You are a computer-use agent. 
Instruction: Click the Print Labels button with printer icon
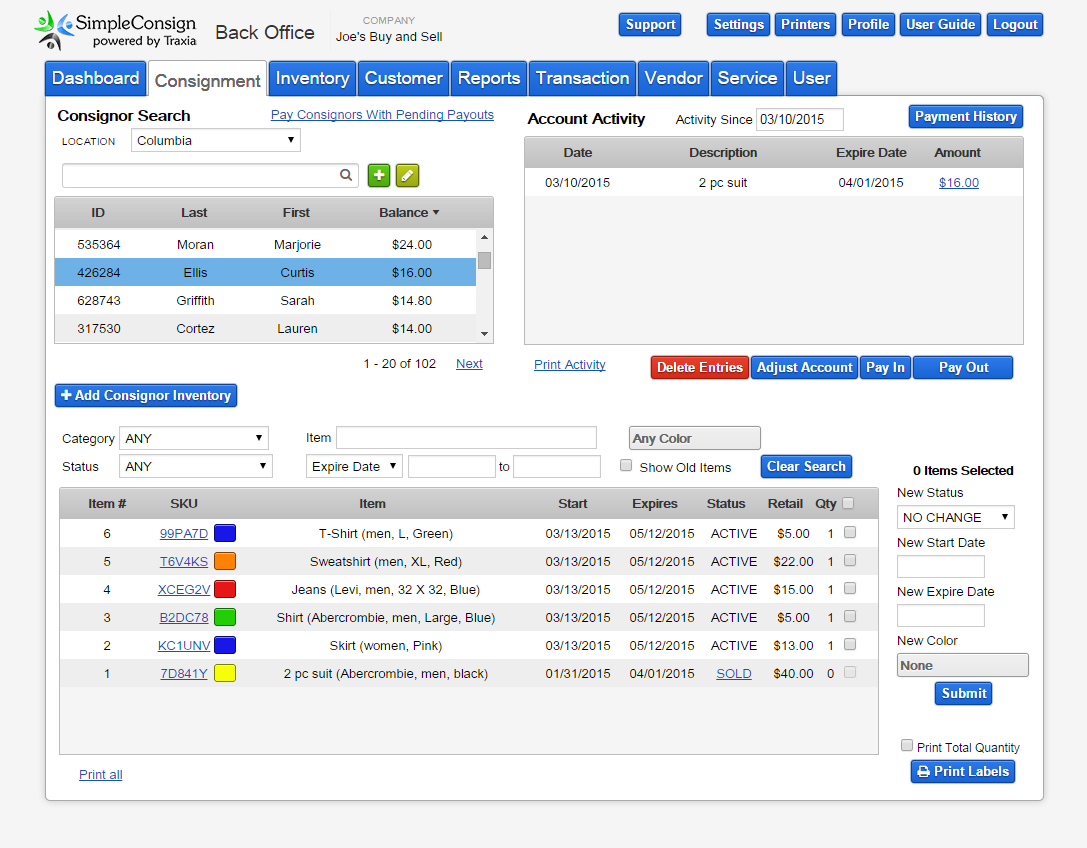(x=962, y=771)
